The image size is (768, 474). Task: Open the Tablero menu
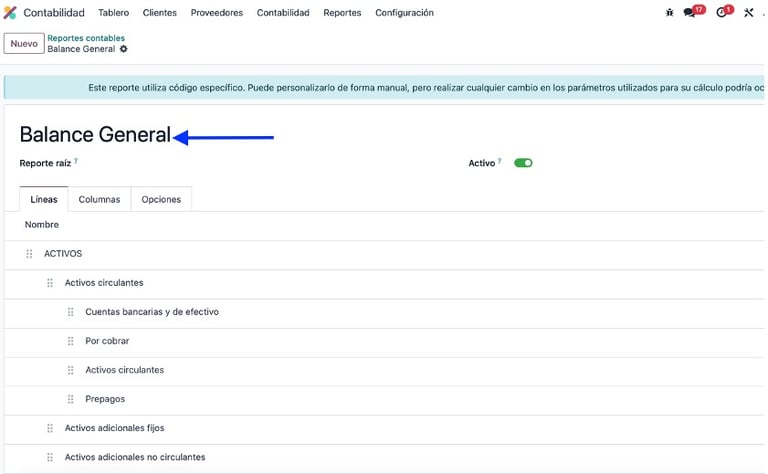[x=114, y=13]
